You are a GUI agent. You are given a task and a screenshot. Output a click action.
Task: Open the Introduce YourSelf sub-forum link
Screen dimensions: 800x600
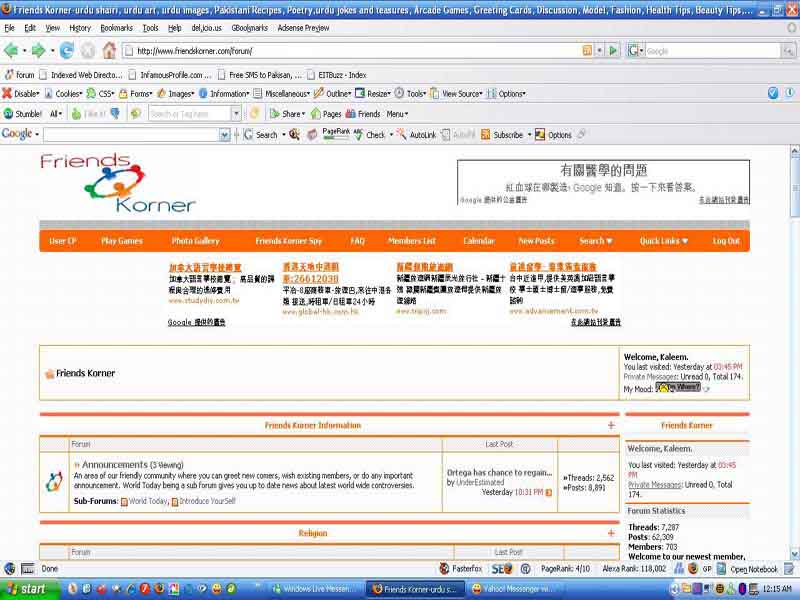(207, 501)
